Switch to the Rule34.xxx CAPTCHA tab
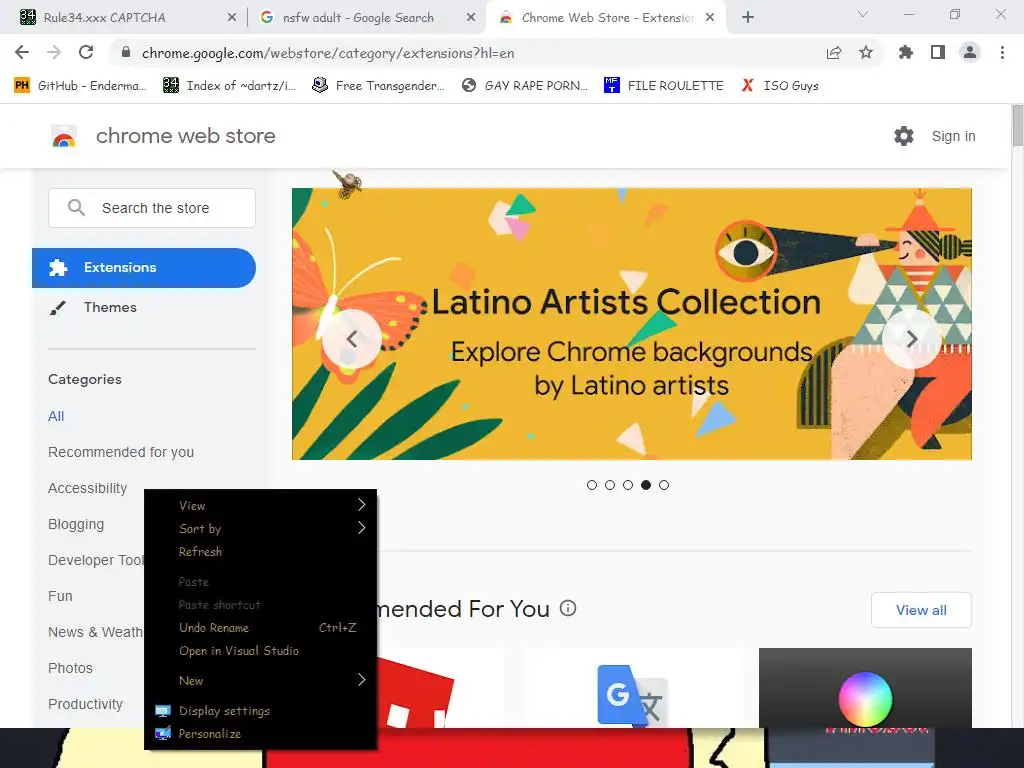This screenshot has width=1024, height=768. 124,18
